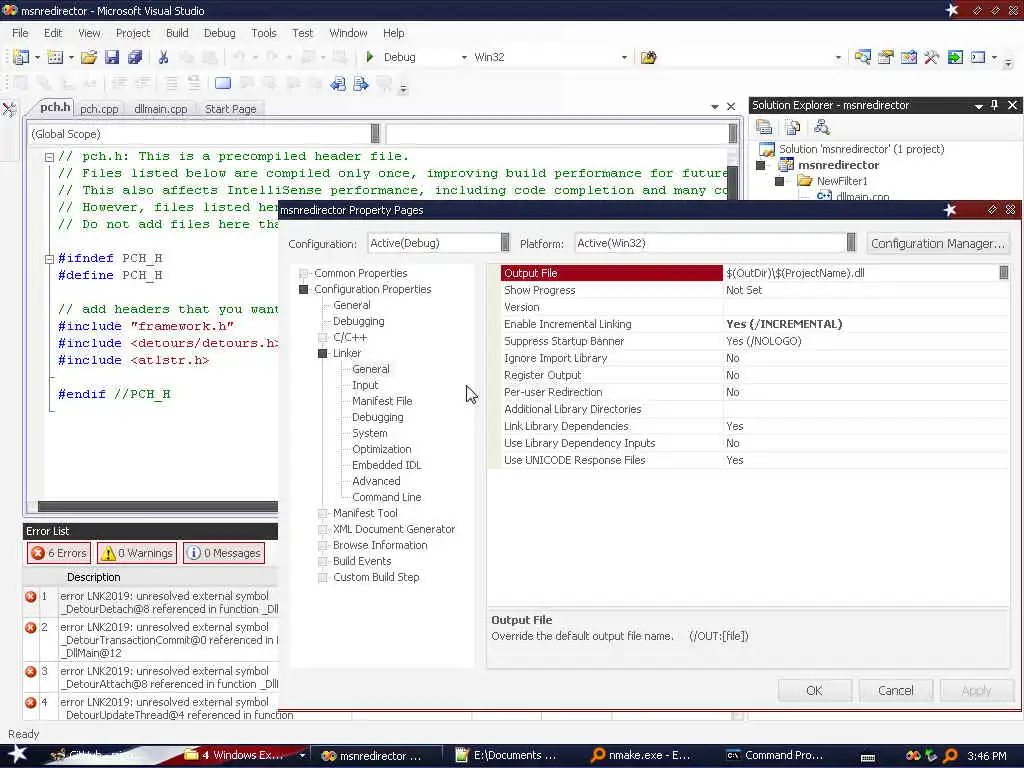The width and height of the screenshot is (1024, 768).
Task: Toggle the 0 Warnings filter
Action: 138,553
